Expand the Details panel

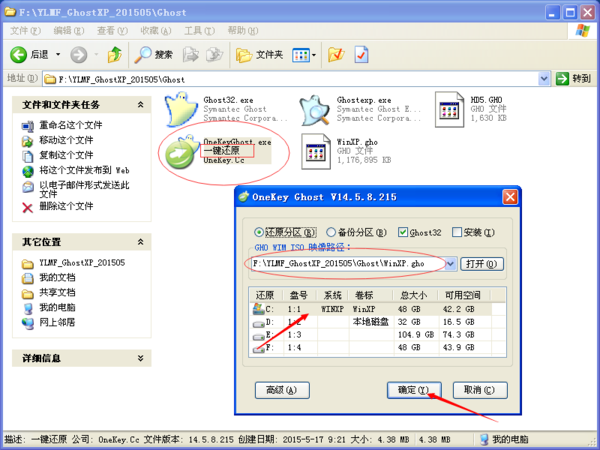140,358
